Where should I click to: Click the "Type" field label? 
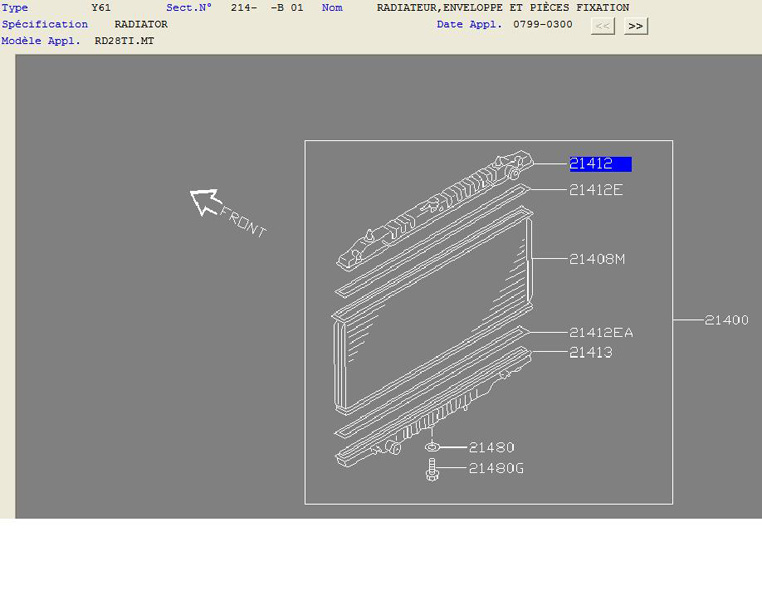15,8
